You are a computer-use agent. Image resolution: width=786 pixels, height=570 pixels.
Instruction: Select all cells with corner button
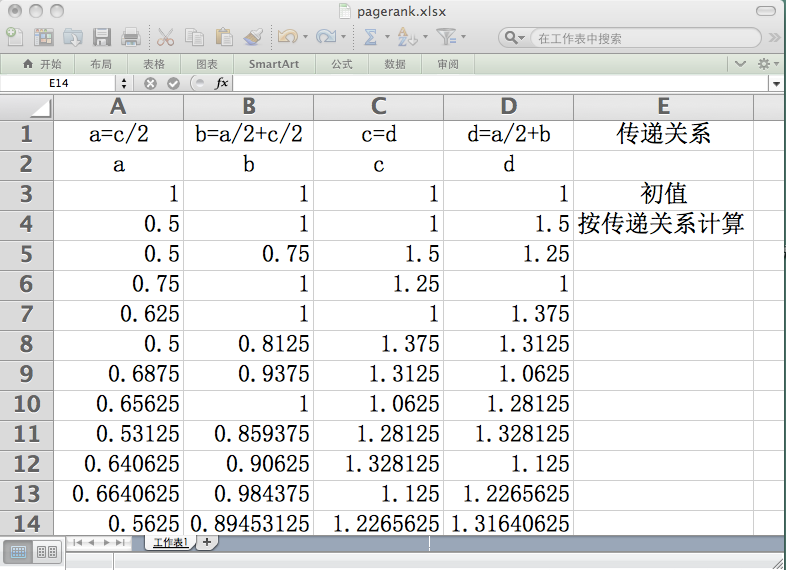click(x=27, y=107)
